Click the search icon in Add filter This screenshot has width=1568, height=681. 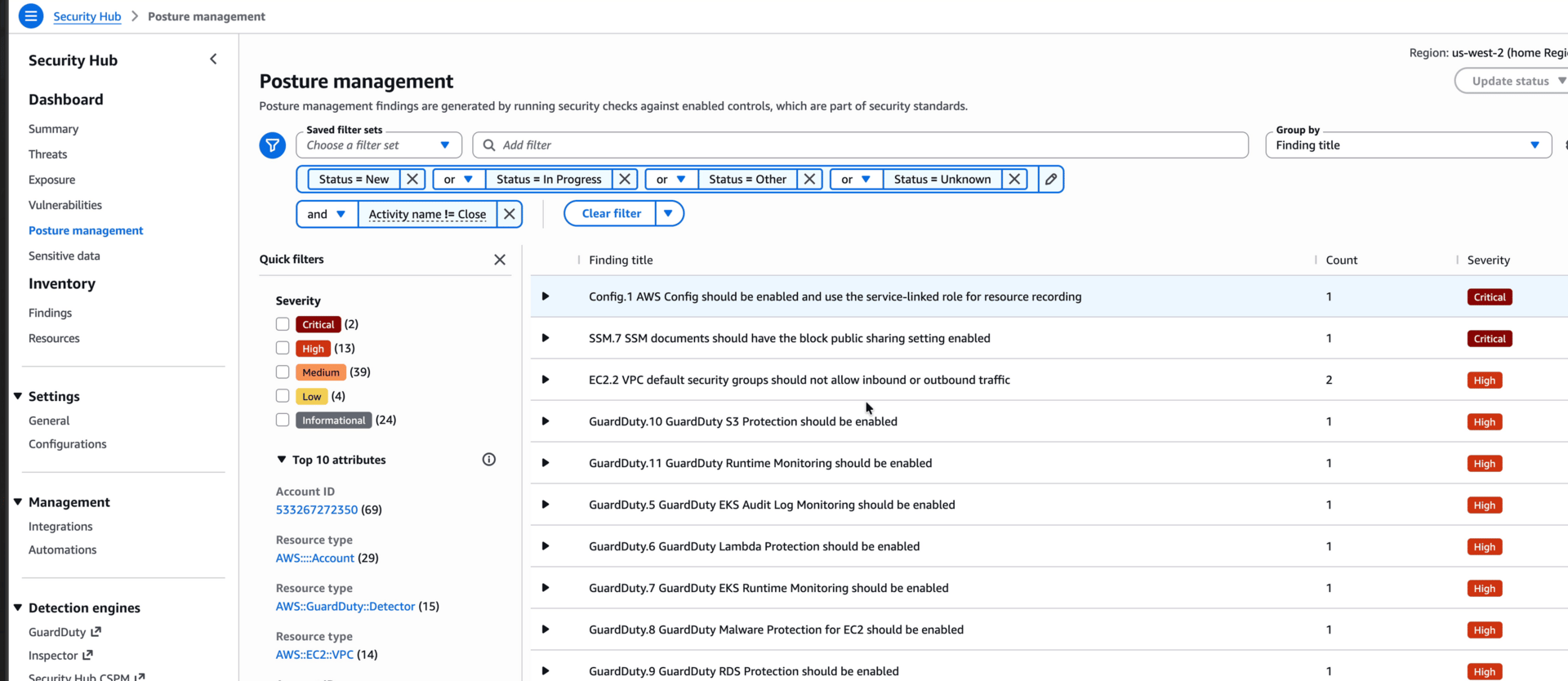pyautogui.click(x=489, y=145)
